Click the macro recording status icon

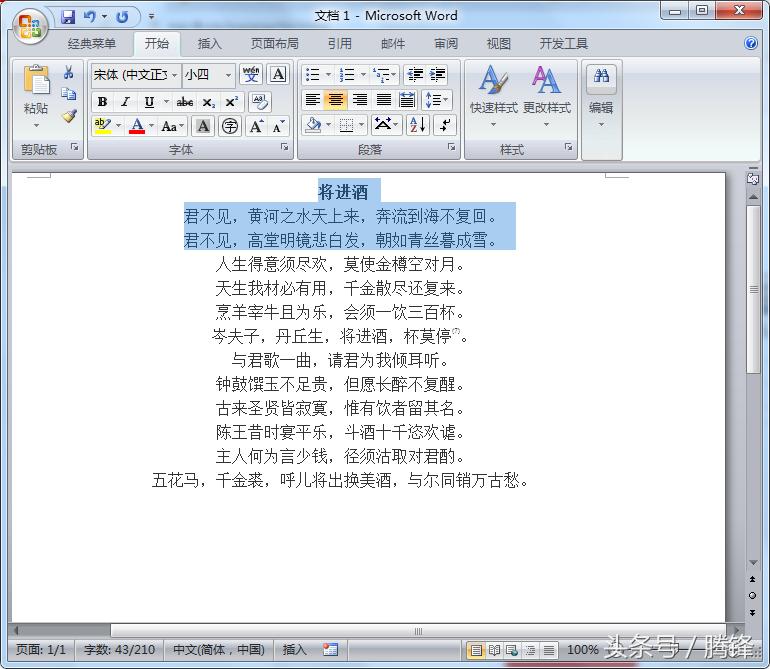tap(330, 649)
